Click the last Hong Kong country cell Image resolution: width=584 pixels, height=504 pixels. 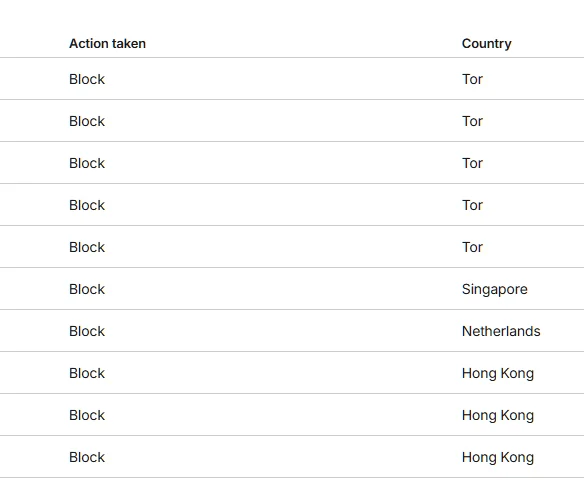click(x=498, y=458)
